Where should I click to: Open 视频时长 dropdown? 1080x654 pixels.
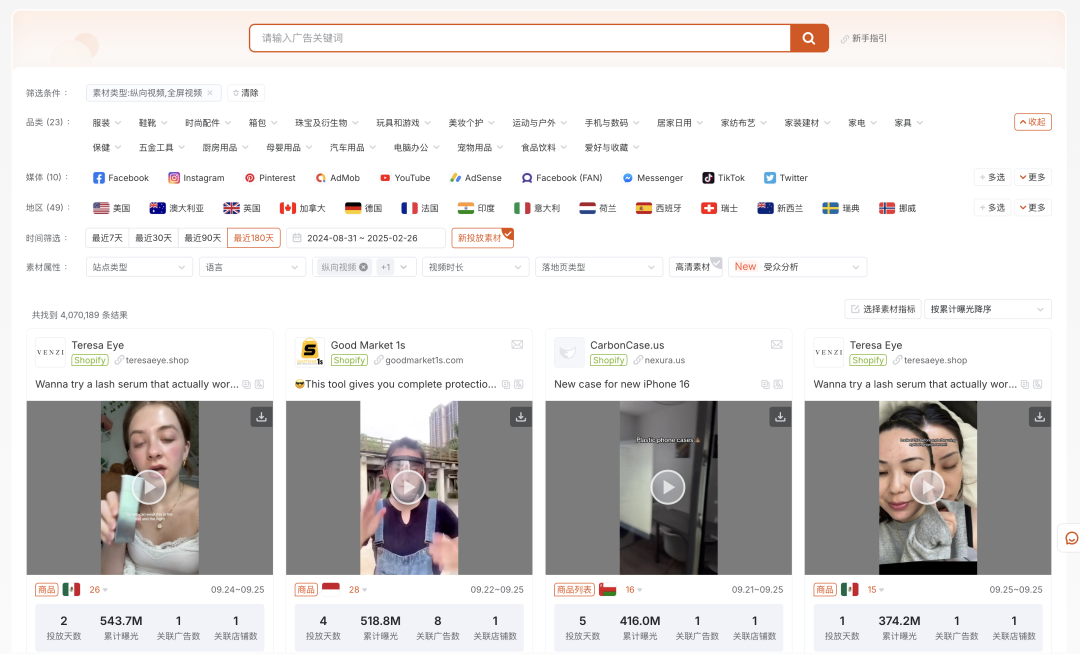pyautogui.click(x=475, y=267)
